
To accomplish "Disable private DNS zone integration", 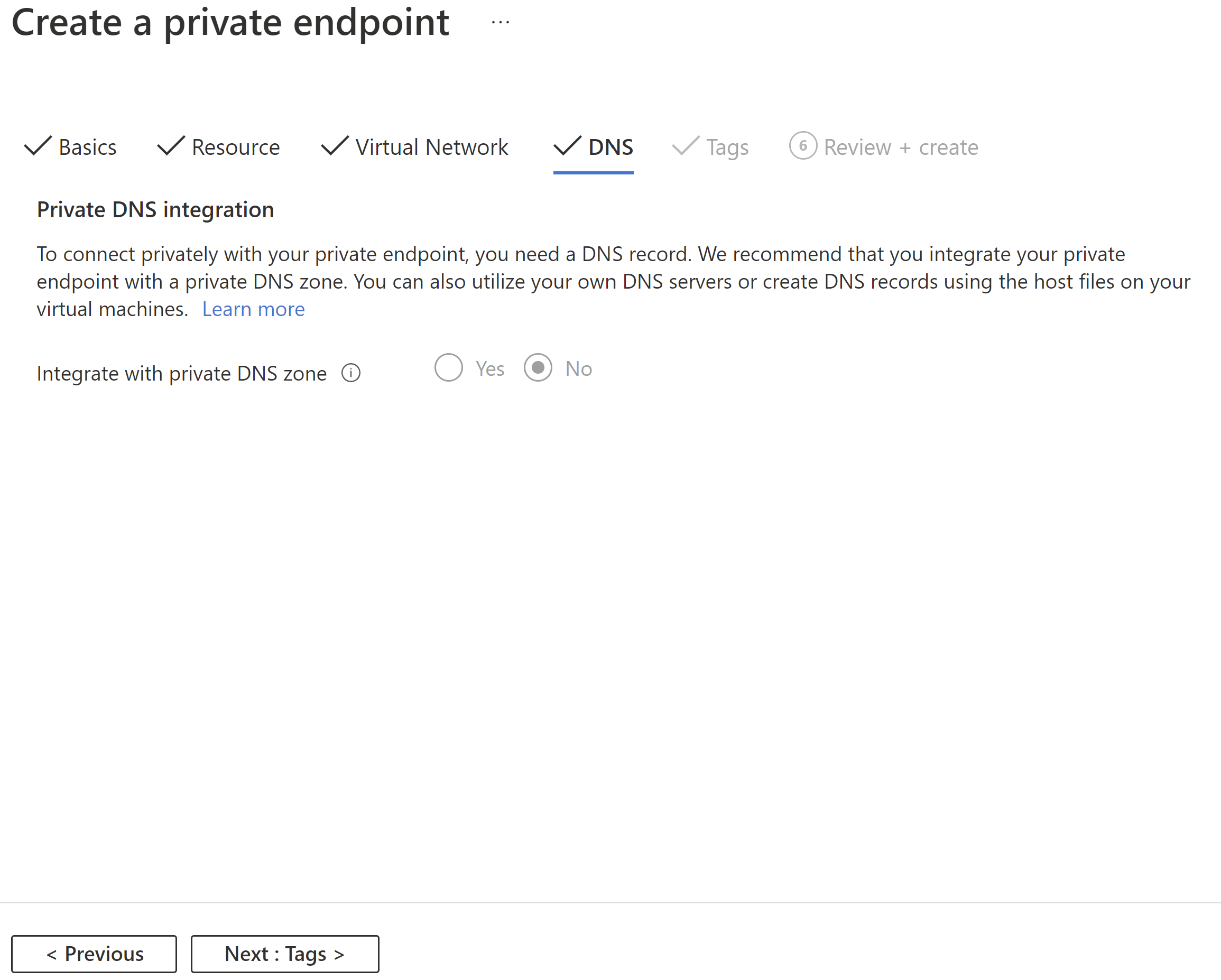I will (537, 368).
